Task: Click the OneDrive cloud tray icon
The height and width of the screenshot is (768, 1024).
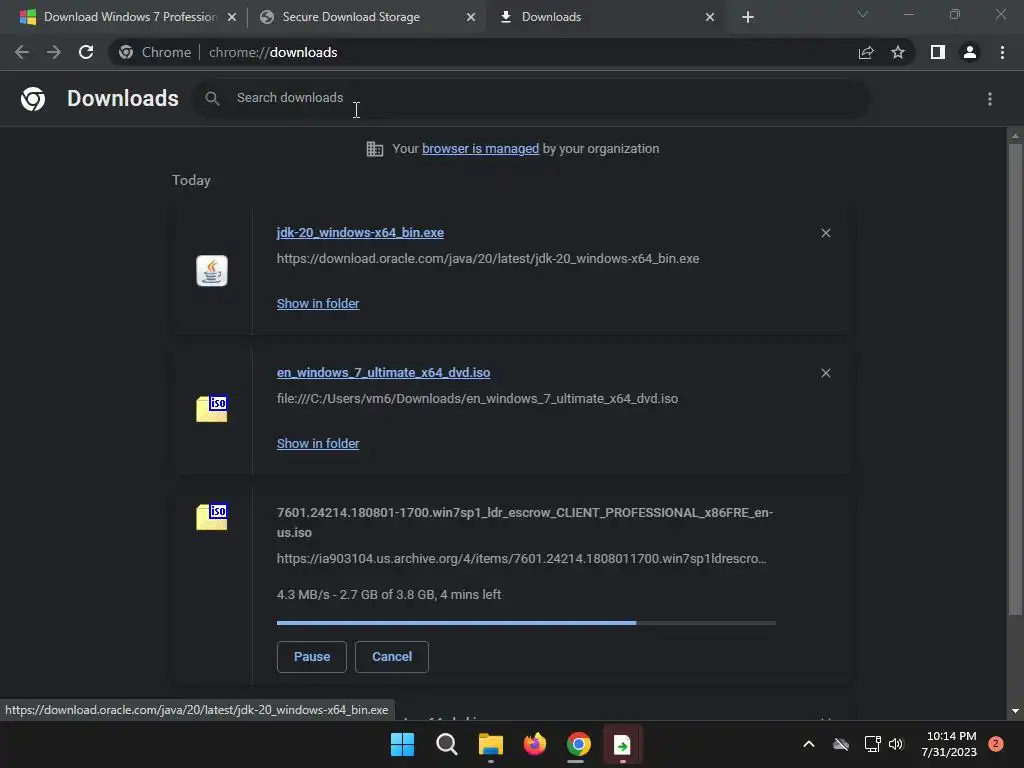Action: (841, 744)
